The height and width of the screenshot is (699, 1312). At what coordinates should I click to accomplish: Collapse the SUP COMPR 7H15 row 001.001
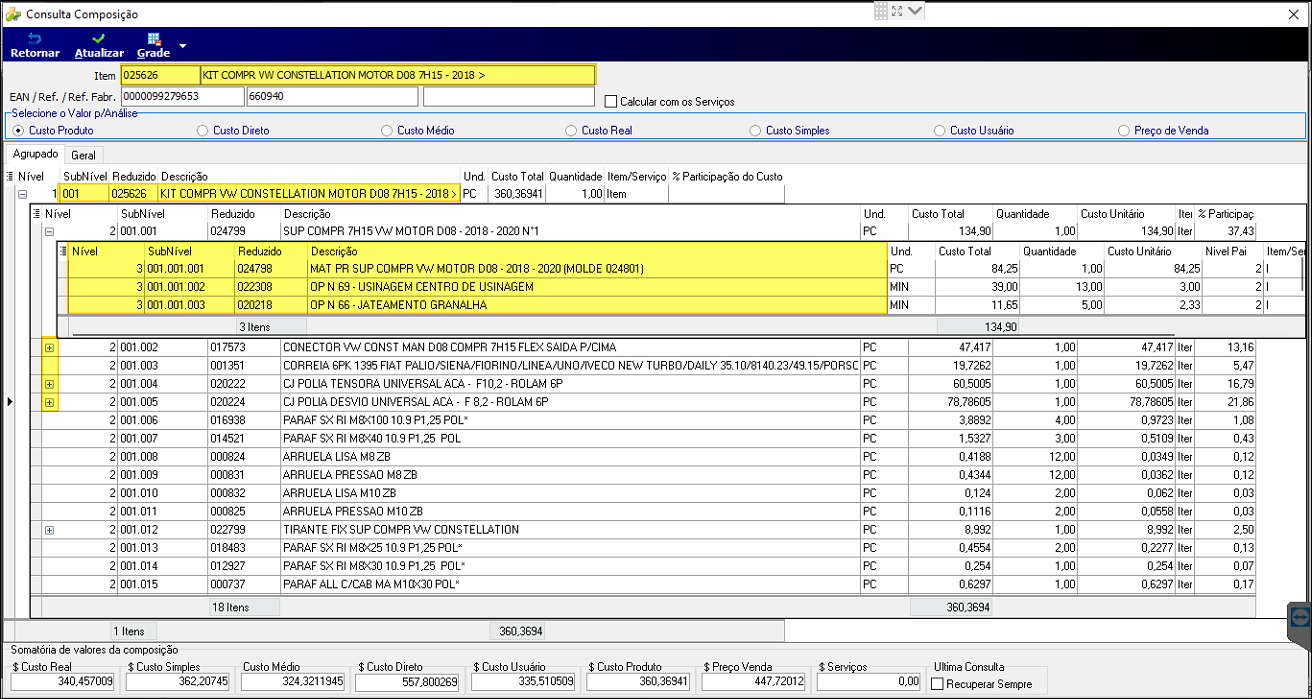49,231
